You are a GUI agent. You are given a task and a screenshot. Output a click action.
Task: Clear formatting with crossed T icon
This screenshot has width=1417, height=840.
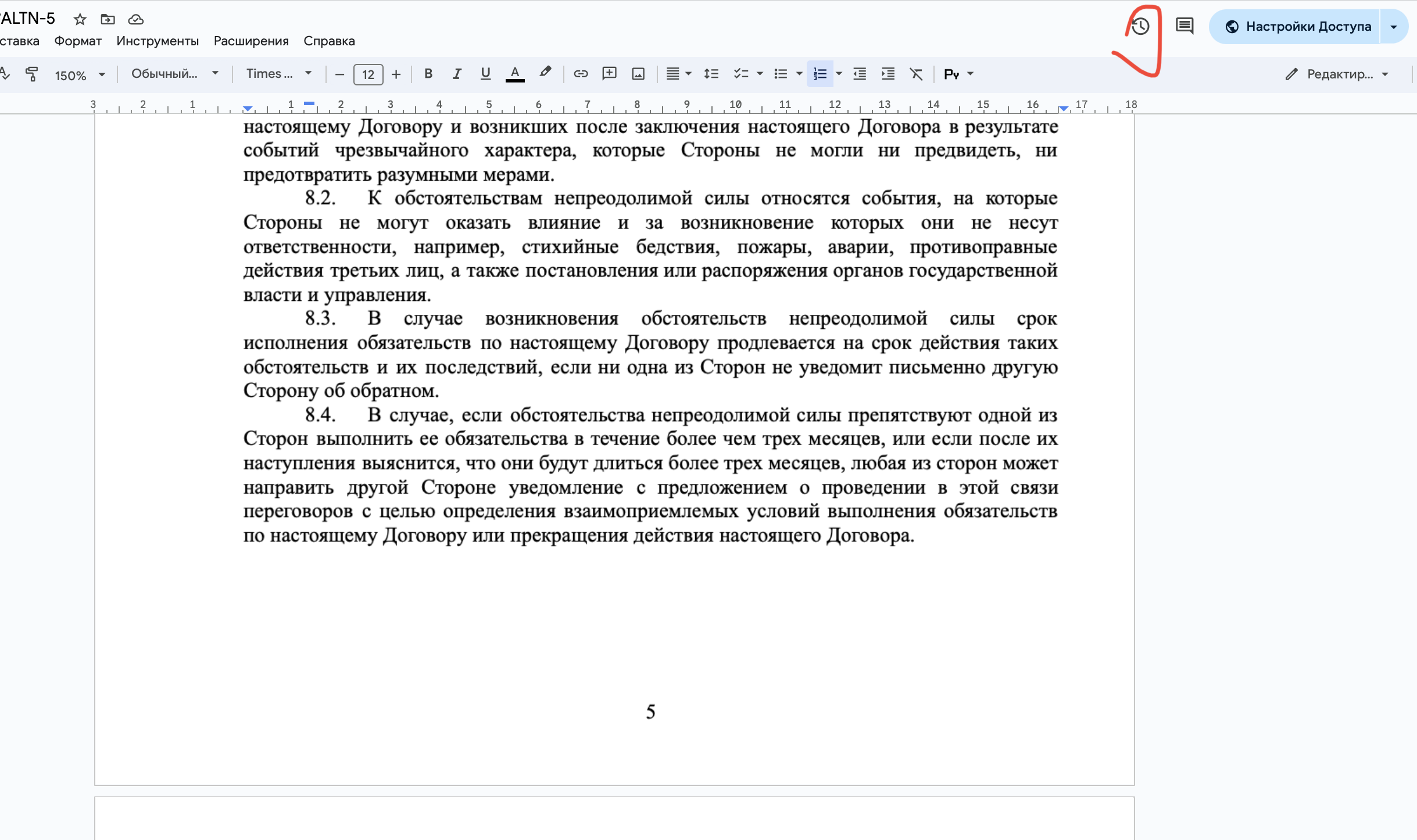coord(916,74)
